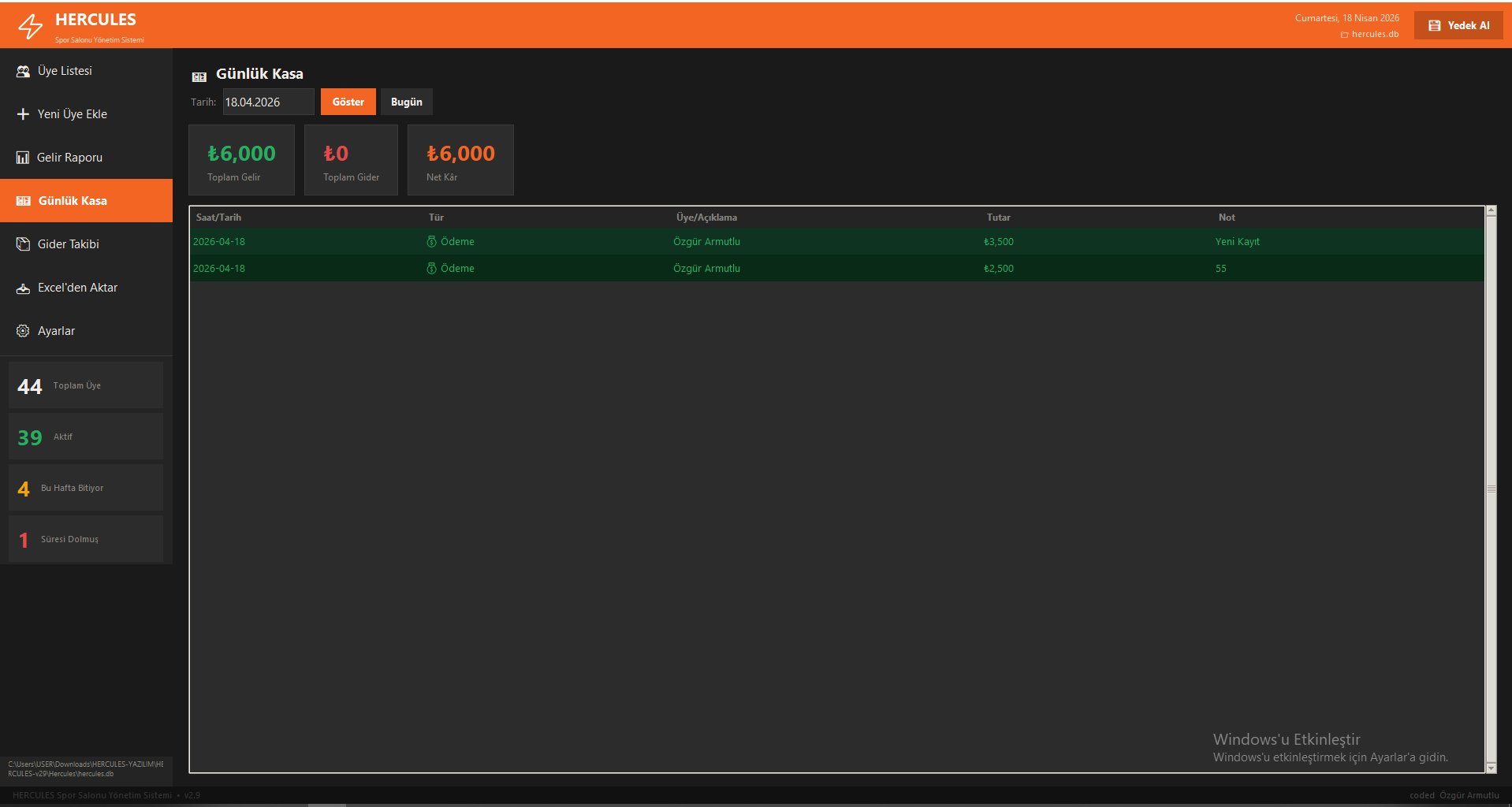Click the Ayarlar gear icon
Screen dimensions: 1512x807
pos(23,331)
